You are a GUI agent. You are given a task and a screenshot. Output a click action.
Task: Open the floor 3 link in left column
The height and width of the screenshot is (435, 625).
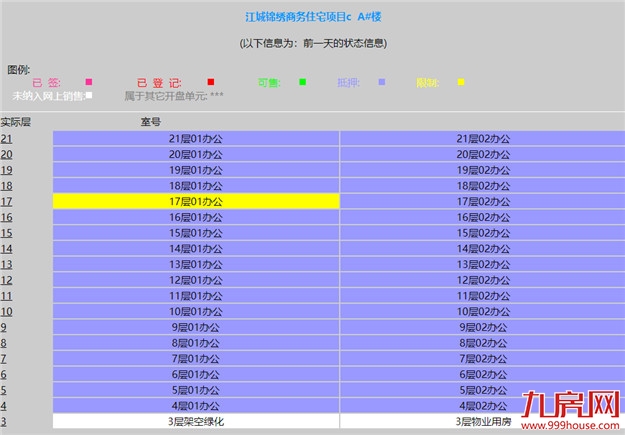pyautogui.click(x=4, y=421)
